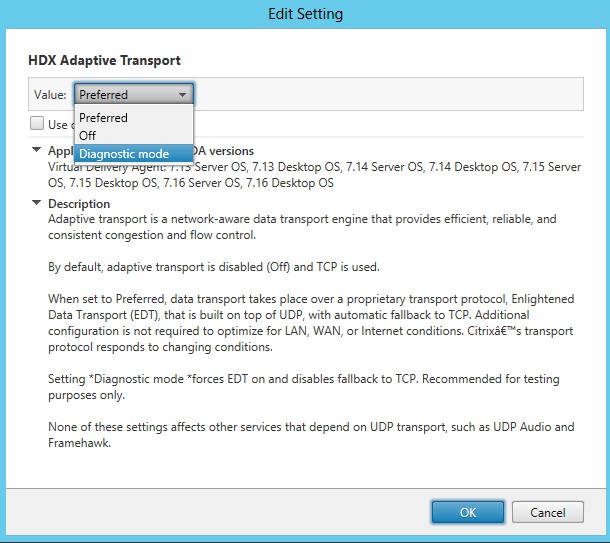Select Diagnostic mode from the dropdown list
This screenshot has height=543, width=610.
pos(124,154)
